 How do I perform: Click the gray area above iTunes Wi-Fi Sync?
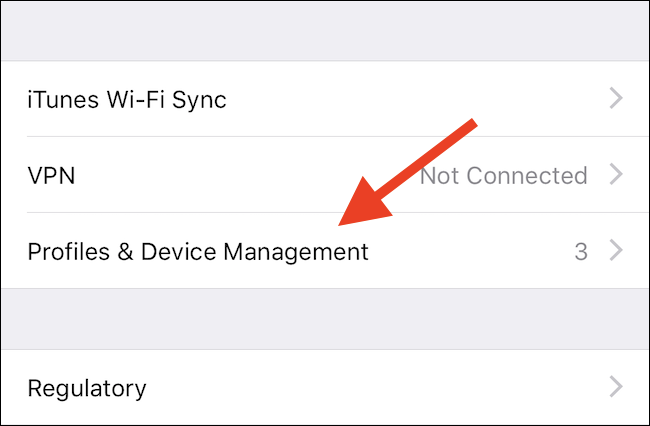tap(325, 30)
